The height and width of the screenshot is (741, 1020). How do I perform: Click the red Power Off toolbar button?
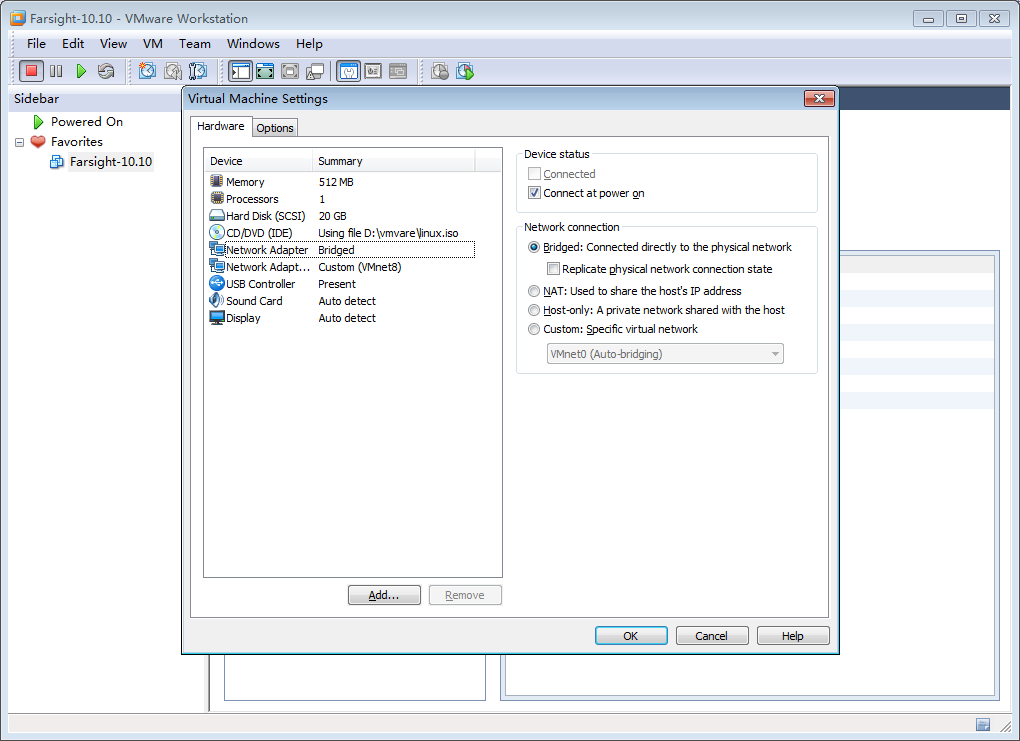coord(31,71)
